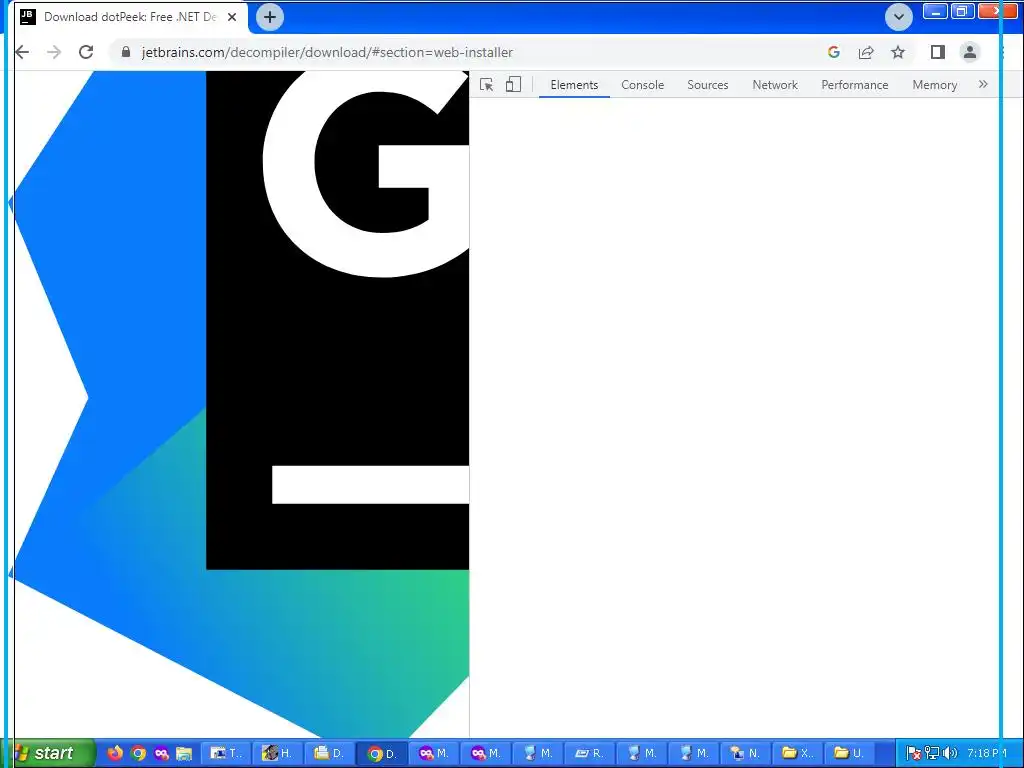Viewport: 1024px width, 768px height.
Task: Click the network connection tray icon
Action: pyautogui.click(x=932, y=754)
